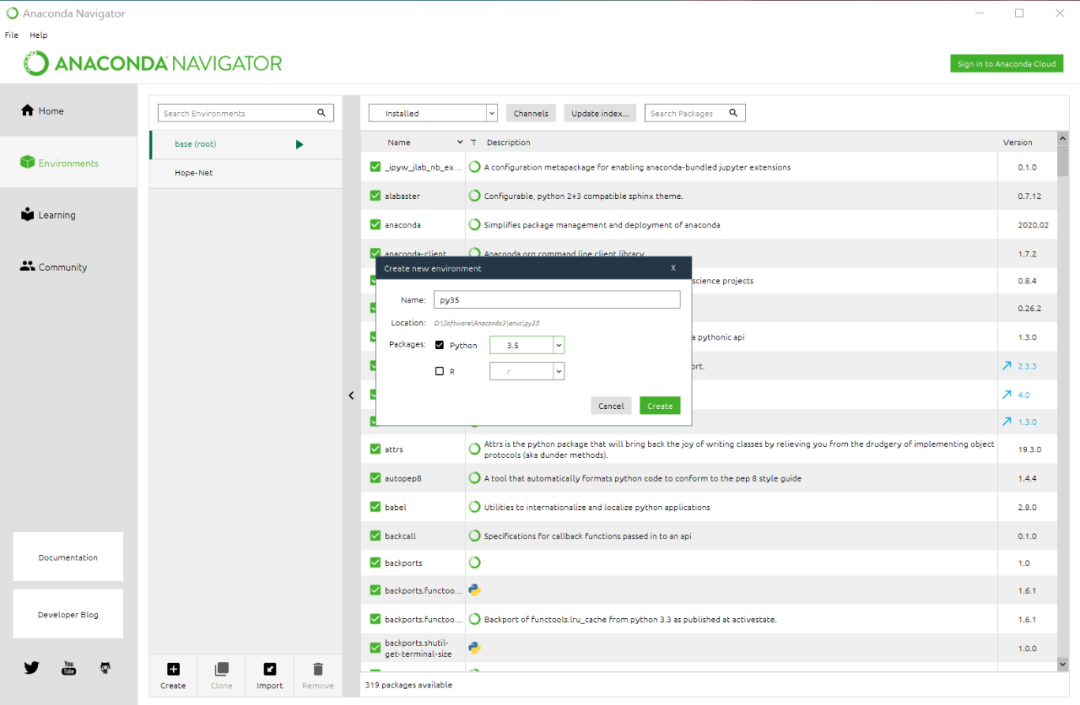1080x705 pixels.
Task: Click the environment Name input field
Action: tap(557, 299)
